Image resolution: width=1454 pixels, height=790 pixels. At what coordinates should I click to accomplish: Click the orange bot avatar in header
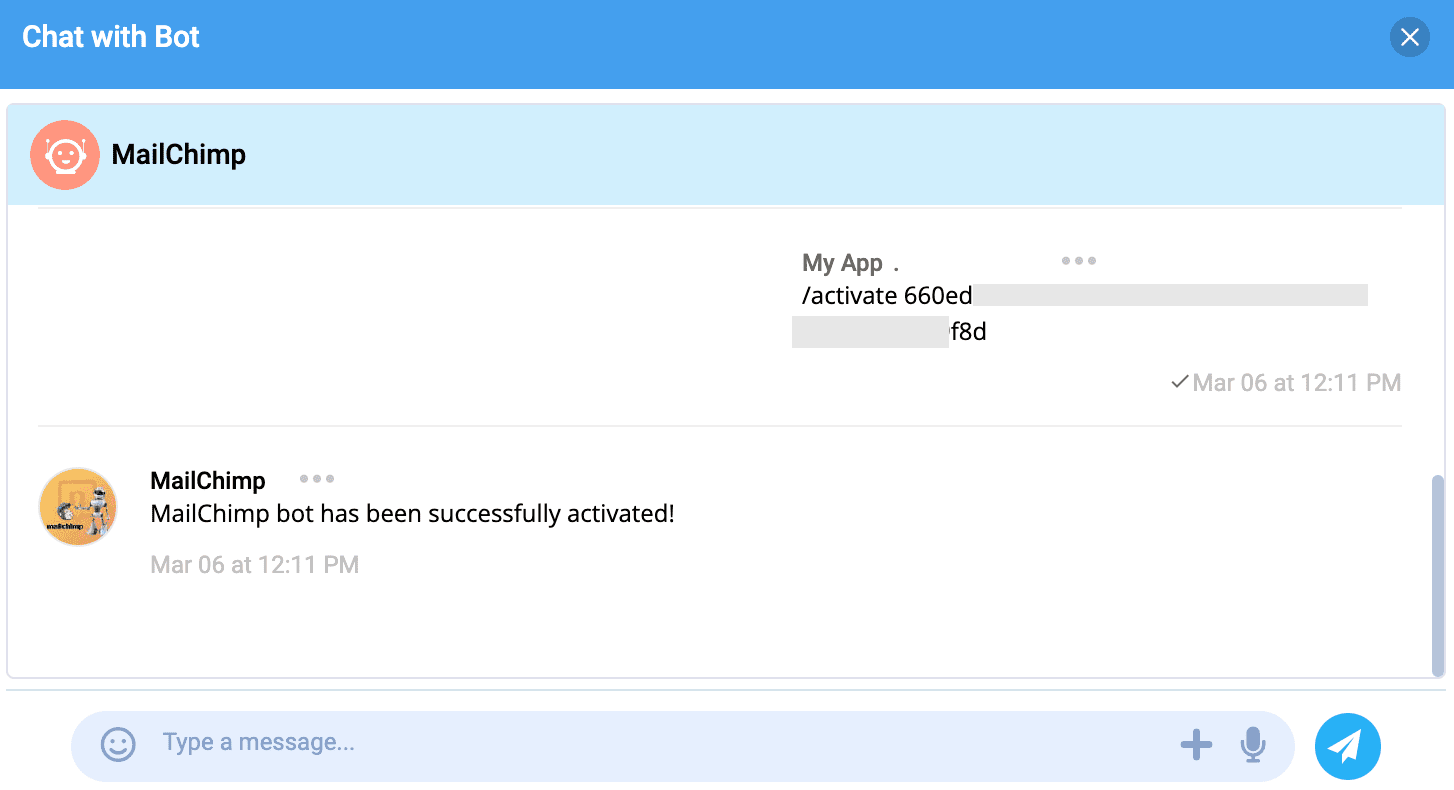(65, 155)
